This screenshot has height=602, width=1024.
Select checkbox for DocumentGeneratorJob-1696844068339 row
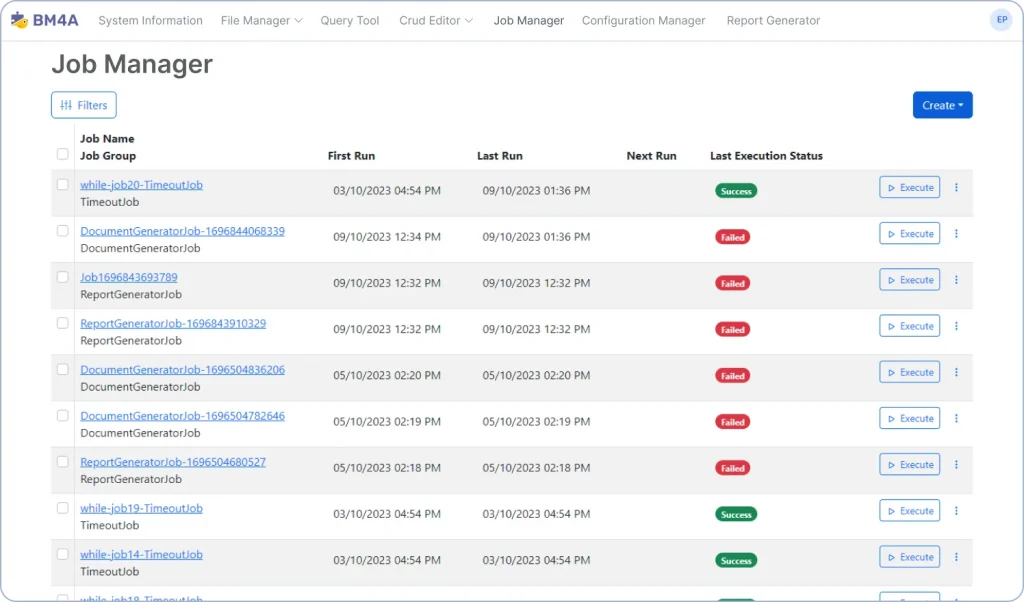63,231
